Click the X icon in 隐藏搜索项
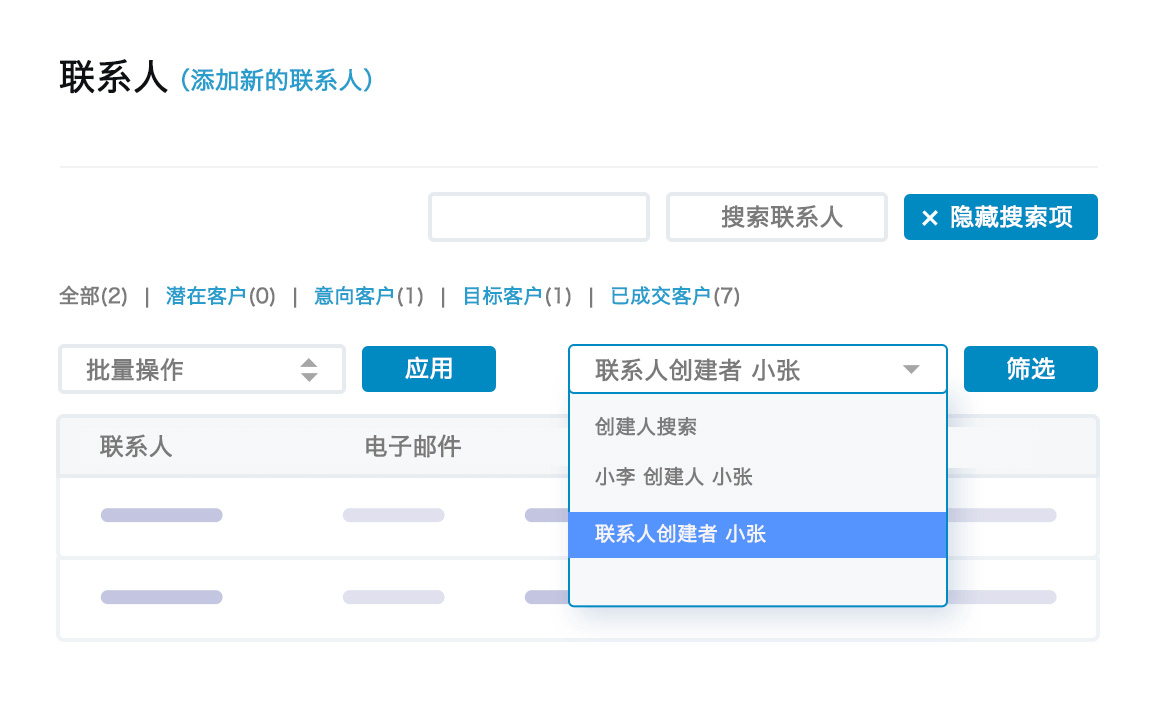This screenshot has width=1170, height=720. [x=930, y=218]
